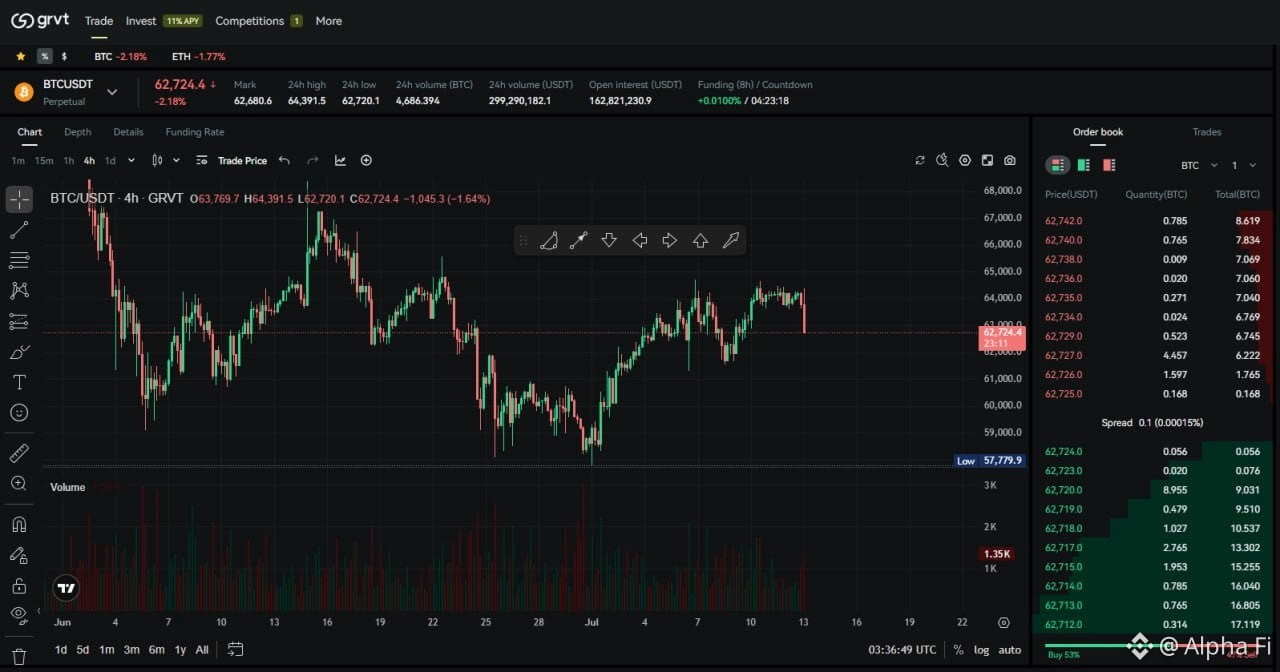Screen dimensions: 1280x672
Task: Select the 4h timeframe button
Action: 89,160
